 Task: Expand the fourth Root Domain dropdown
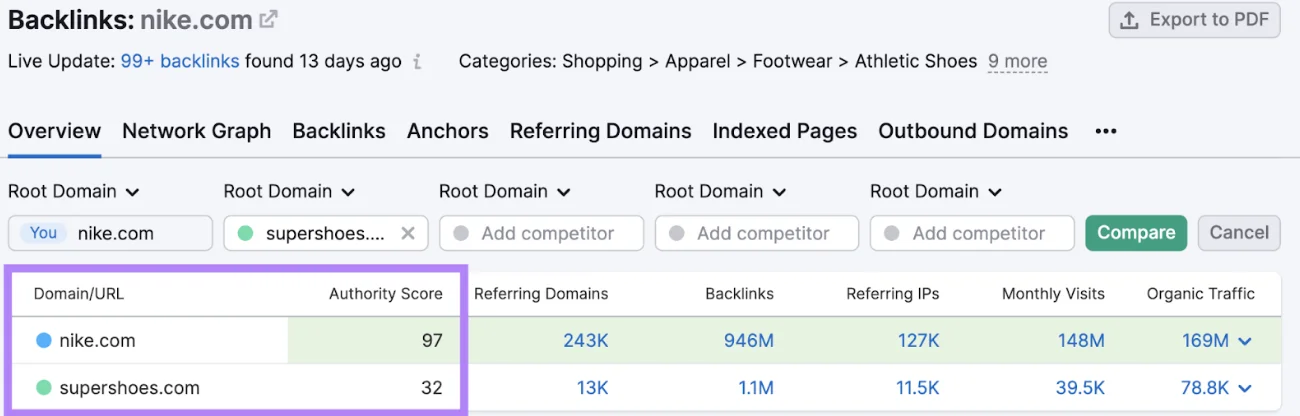click(721, 191)
